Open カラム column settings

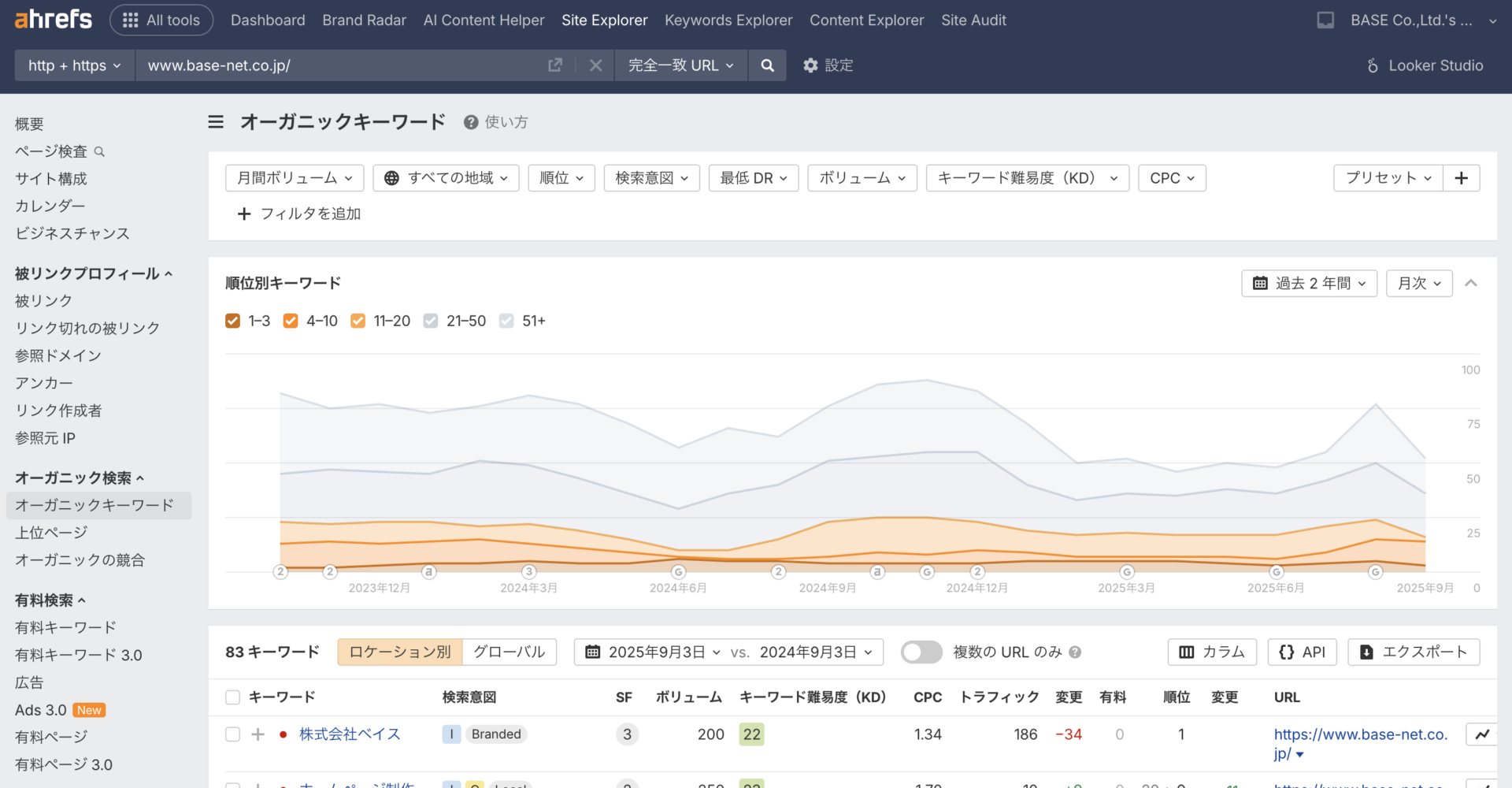click(1212, 652)
